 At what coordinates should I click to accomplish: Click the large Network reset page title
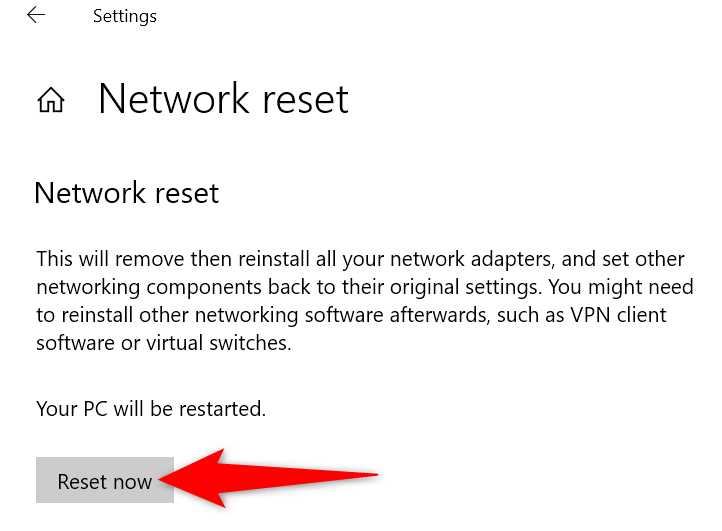(223, 99)
